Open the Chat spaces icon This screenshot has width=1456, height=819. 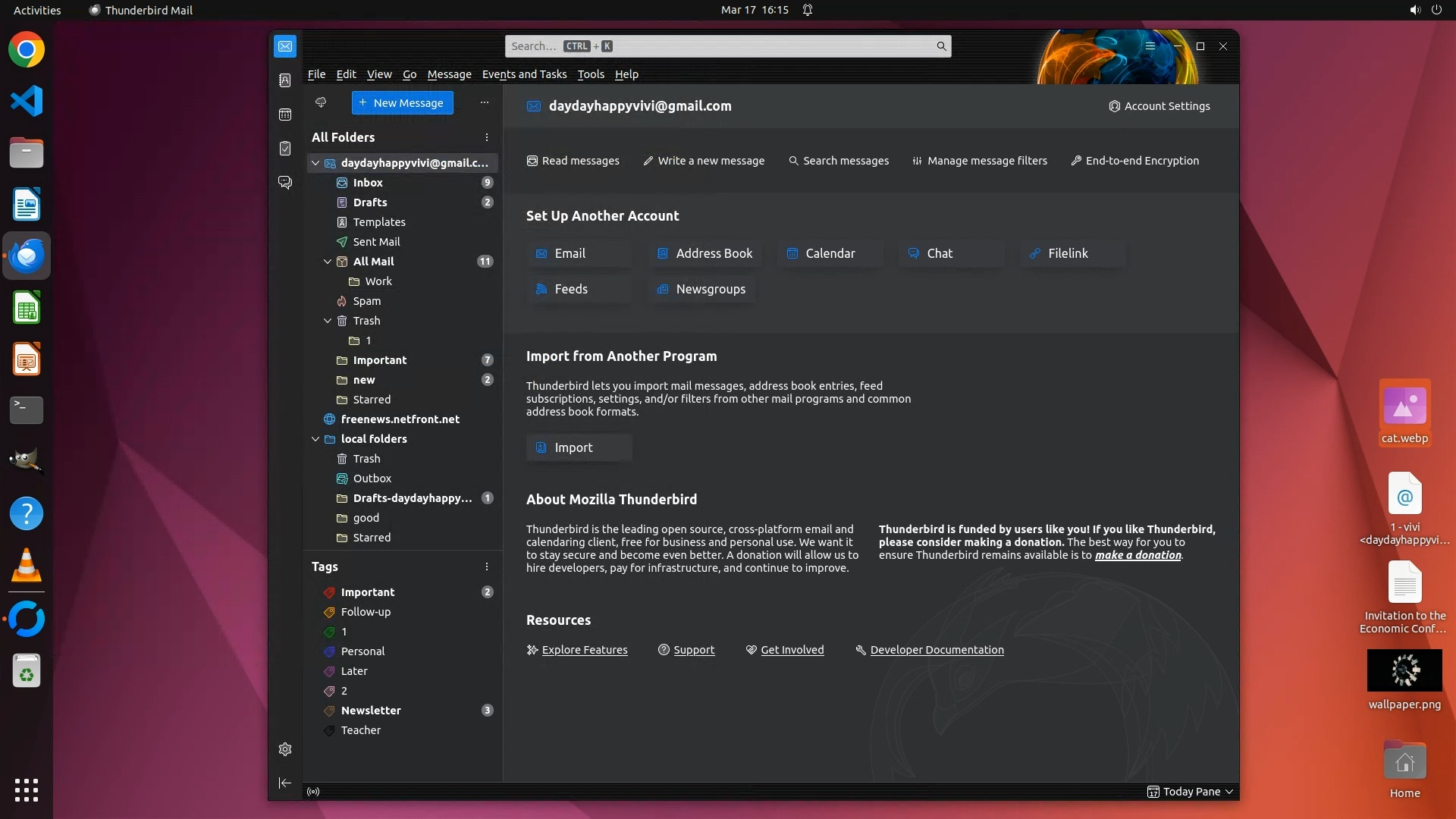(285, 183)
